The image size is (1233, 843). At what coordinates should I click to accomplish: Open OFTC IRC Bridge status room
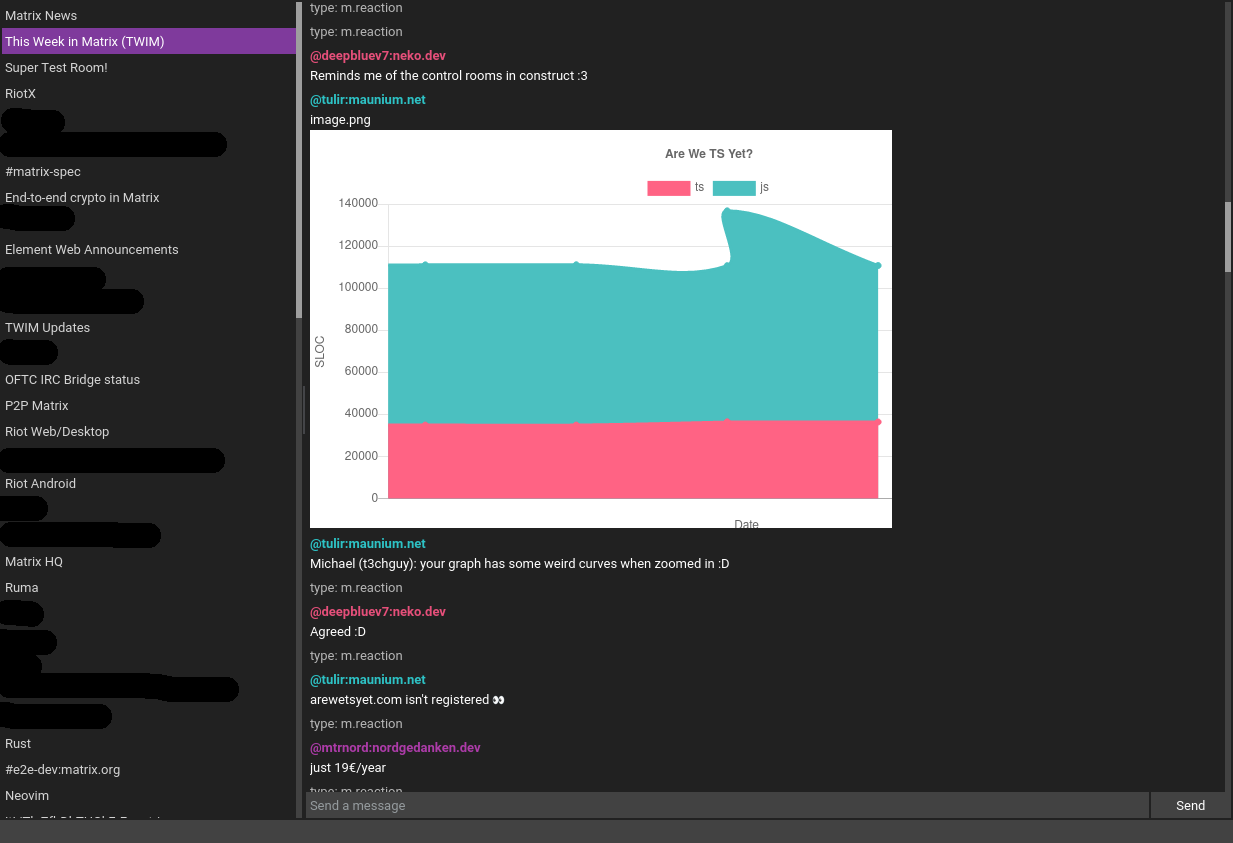pyautogui.click(x=72, y=380)
